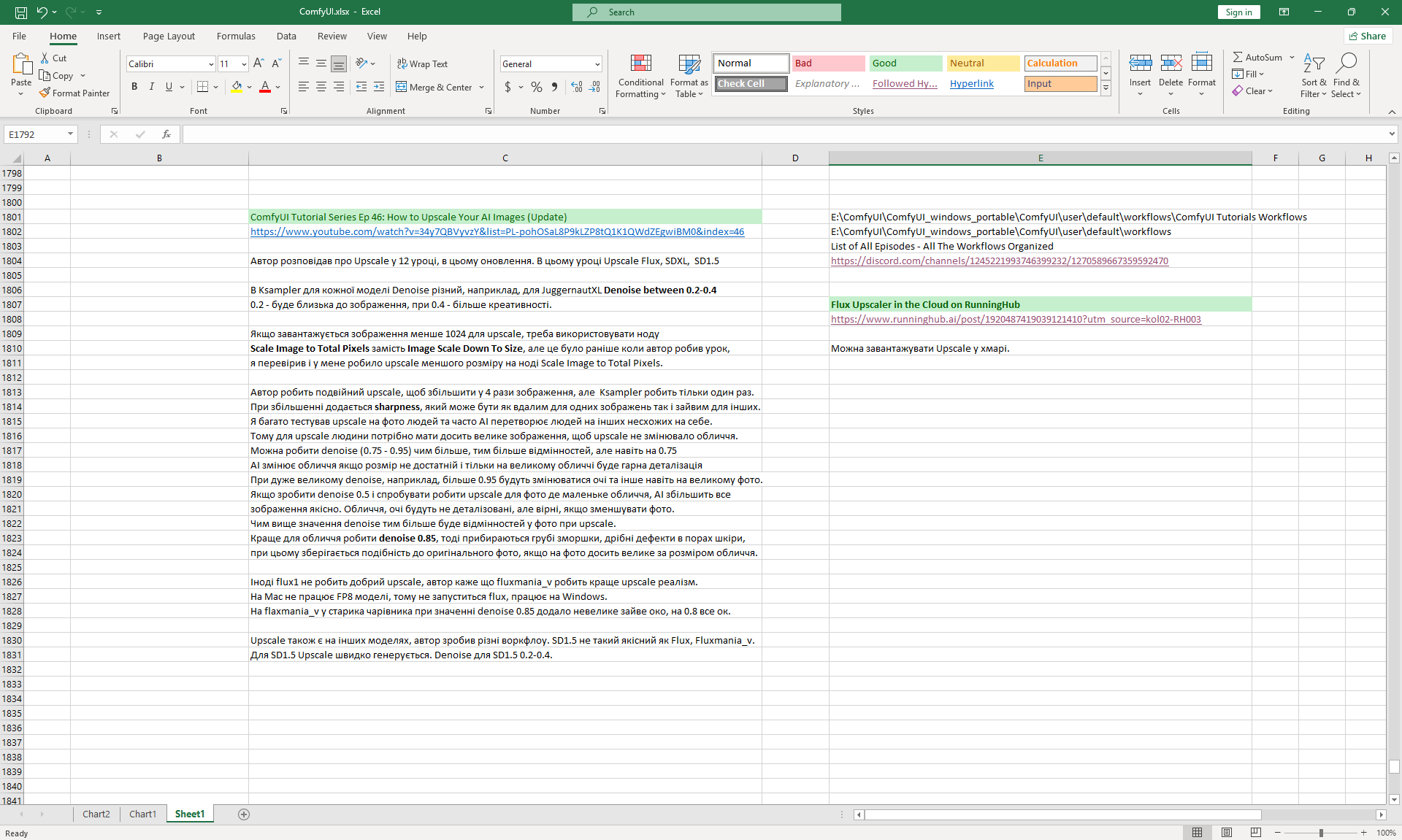1402x840 pixels.
Task: Click the Format Painter brush icon
Action: 45,93
